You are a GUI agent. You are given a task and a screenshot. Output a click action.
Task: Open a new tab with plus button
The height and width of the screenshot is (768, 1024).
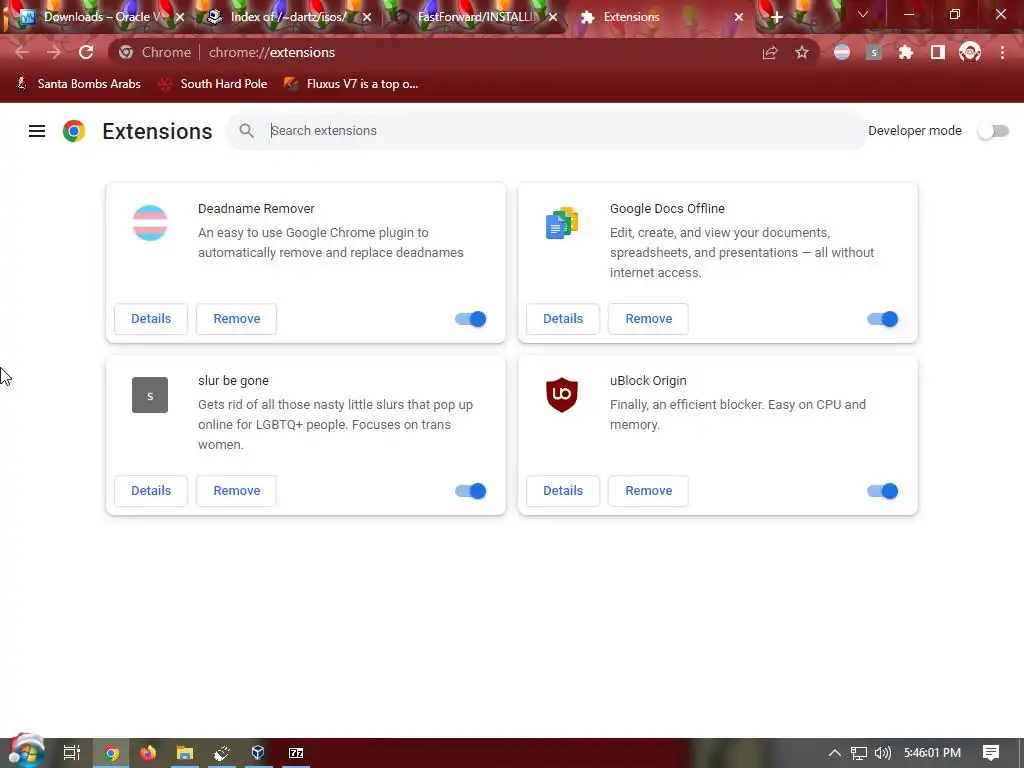(x=776, y=18)
